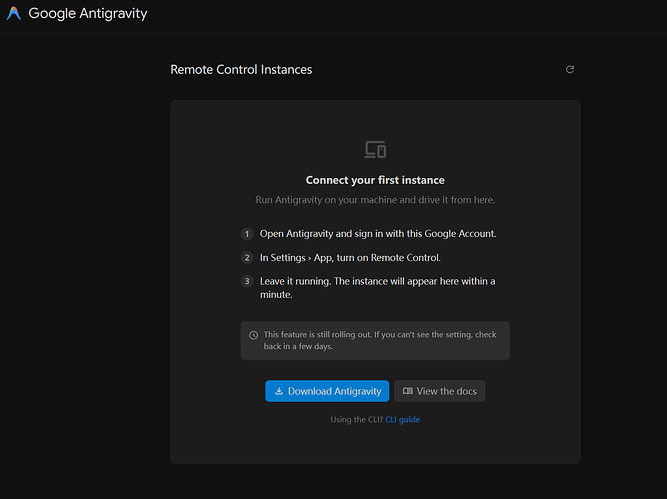Click the Download Antigravity button
Viewport: 667px width, 499px height.
coord(327,391)
